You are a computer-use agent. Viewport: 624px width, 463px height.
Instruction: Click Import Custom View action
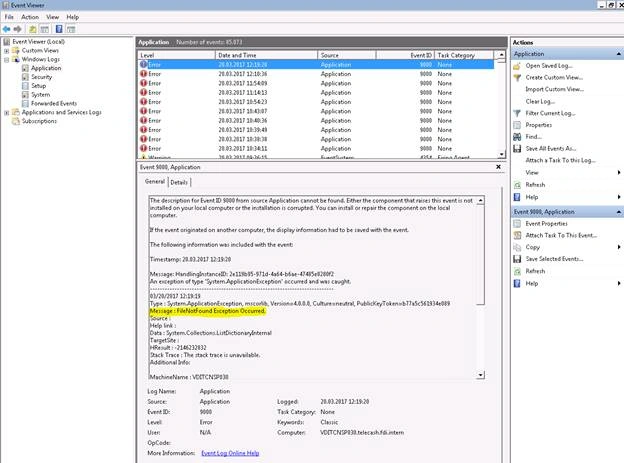click(554, 89)
